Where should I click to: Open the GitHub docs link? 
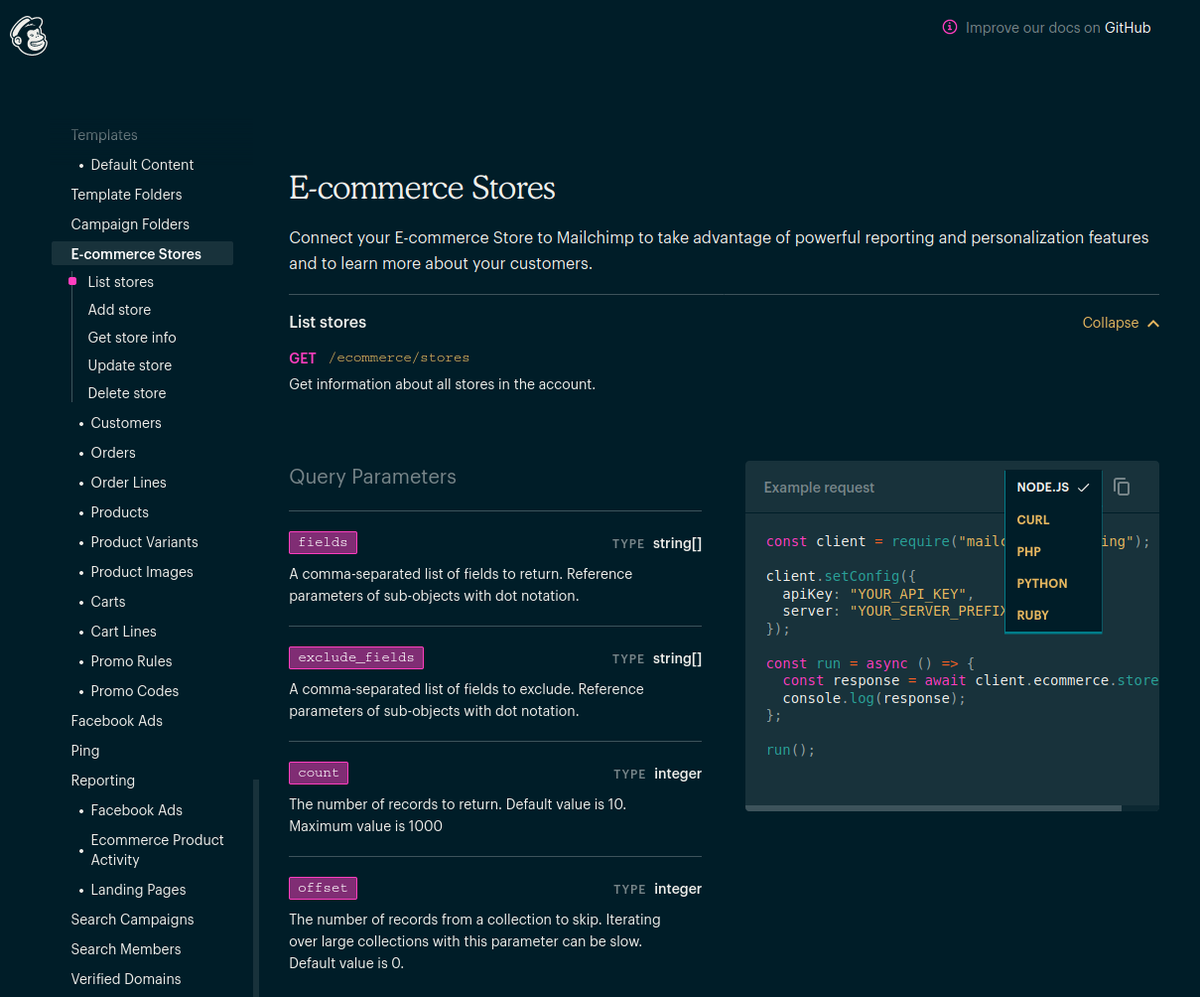click(x=1127, y=28)
